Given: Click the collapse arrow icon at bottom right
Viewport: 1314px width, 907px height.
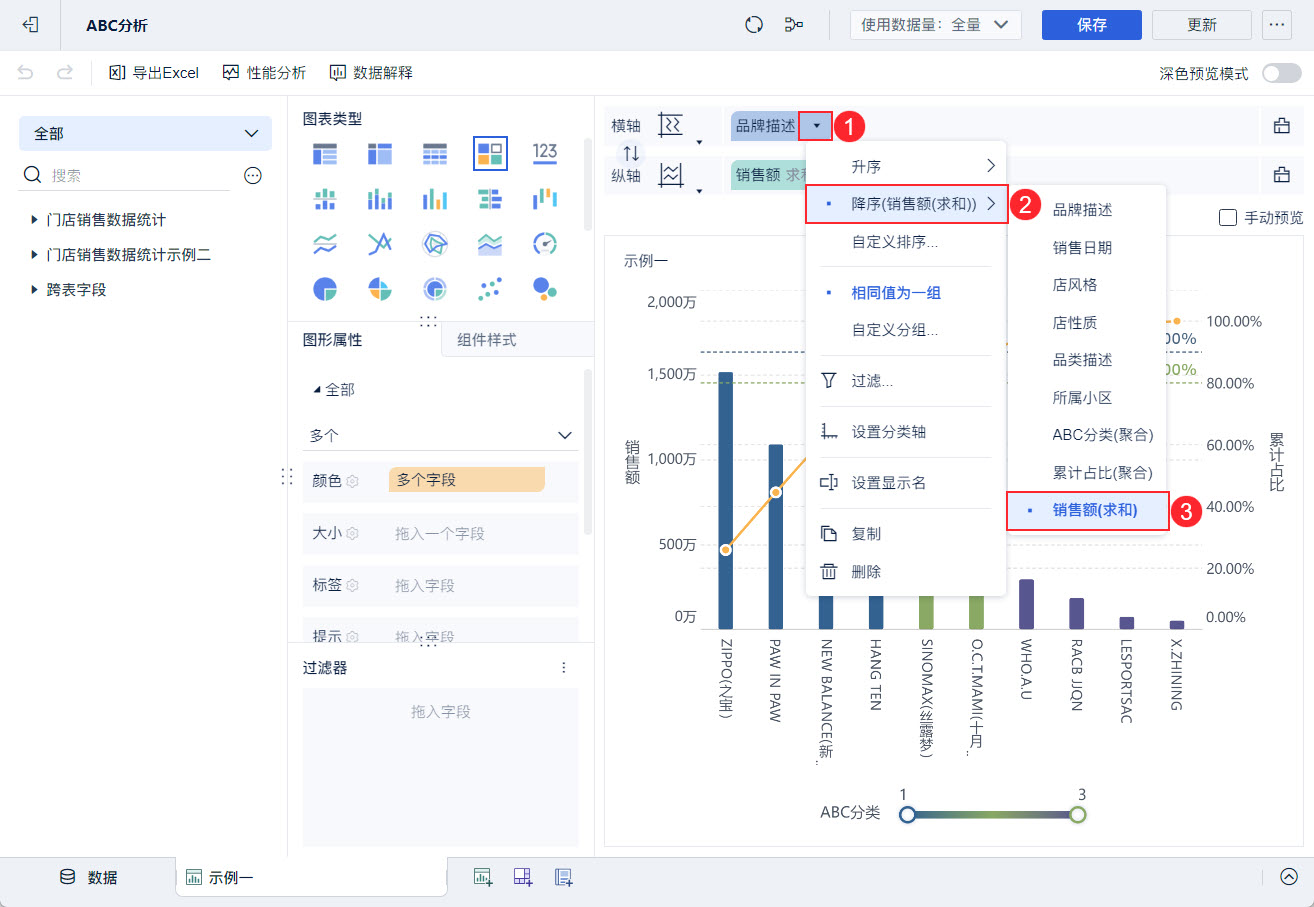Looking at the screenshot, I should tap(1289, 876).
